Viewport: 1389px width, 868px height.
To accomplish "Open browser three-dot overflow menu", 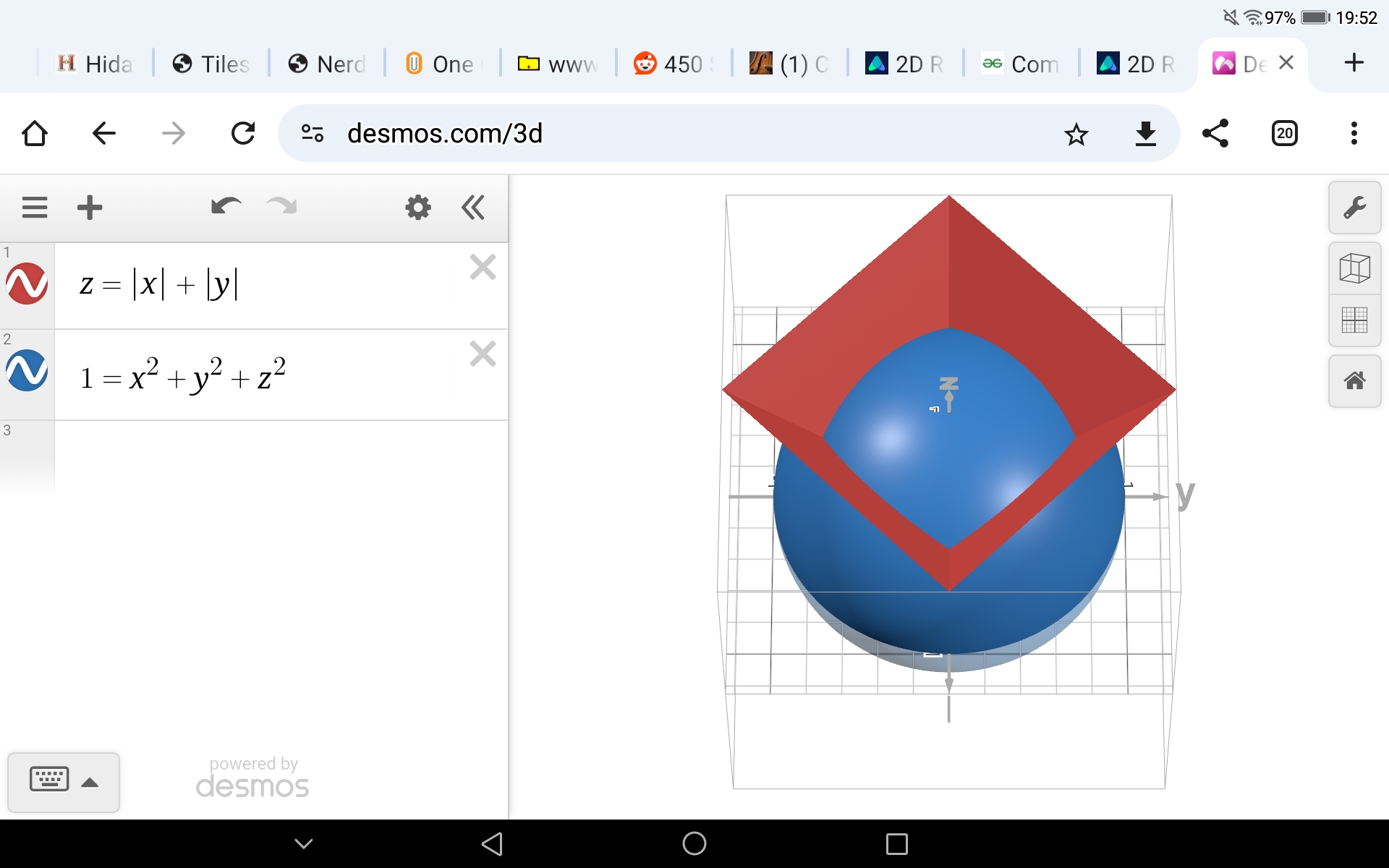I will 1354,133.
